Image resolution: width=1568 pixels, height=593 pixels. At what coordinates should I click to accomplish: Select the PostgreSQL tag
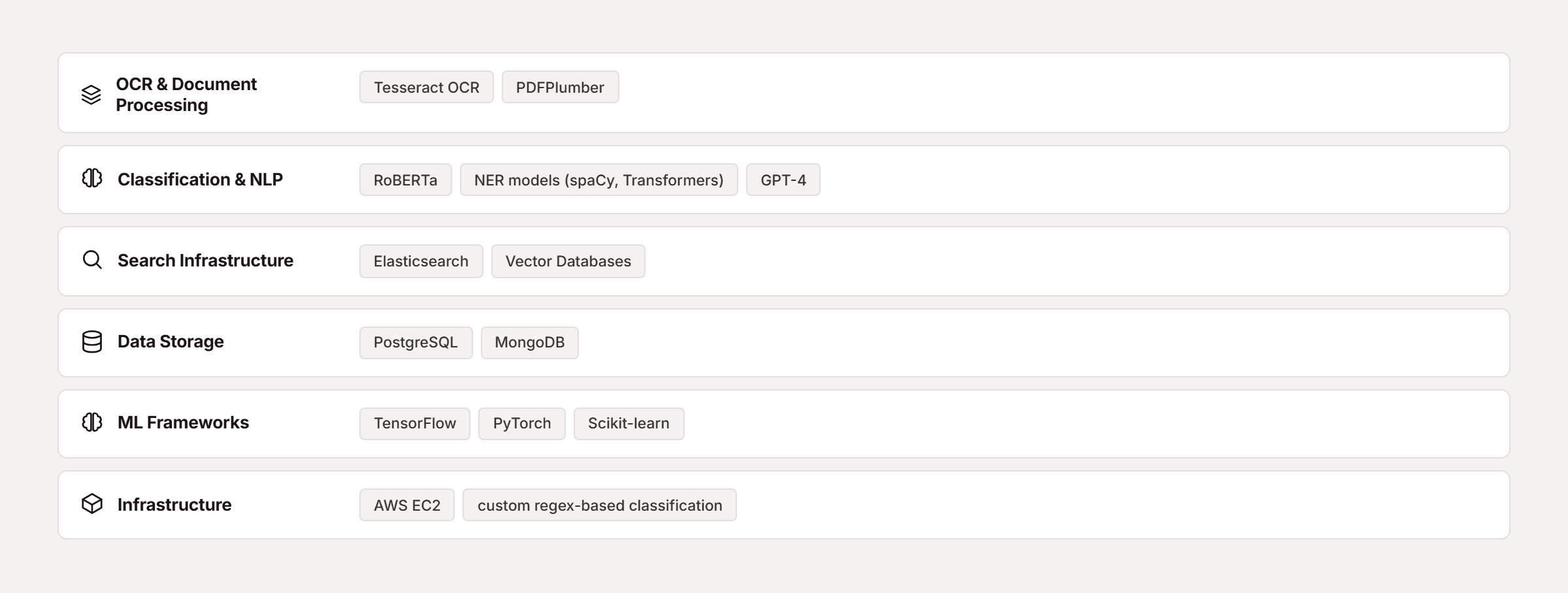click(416, 343)
